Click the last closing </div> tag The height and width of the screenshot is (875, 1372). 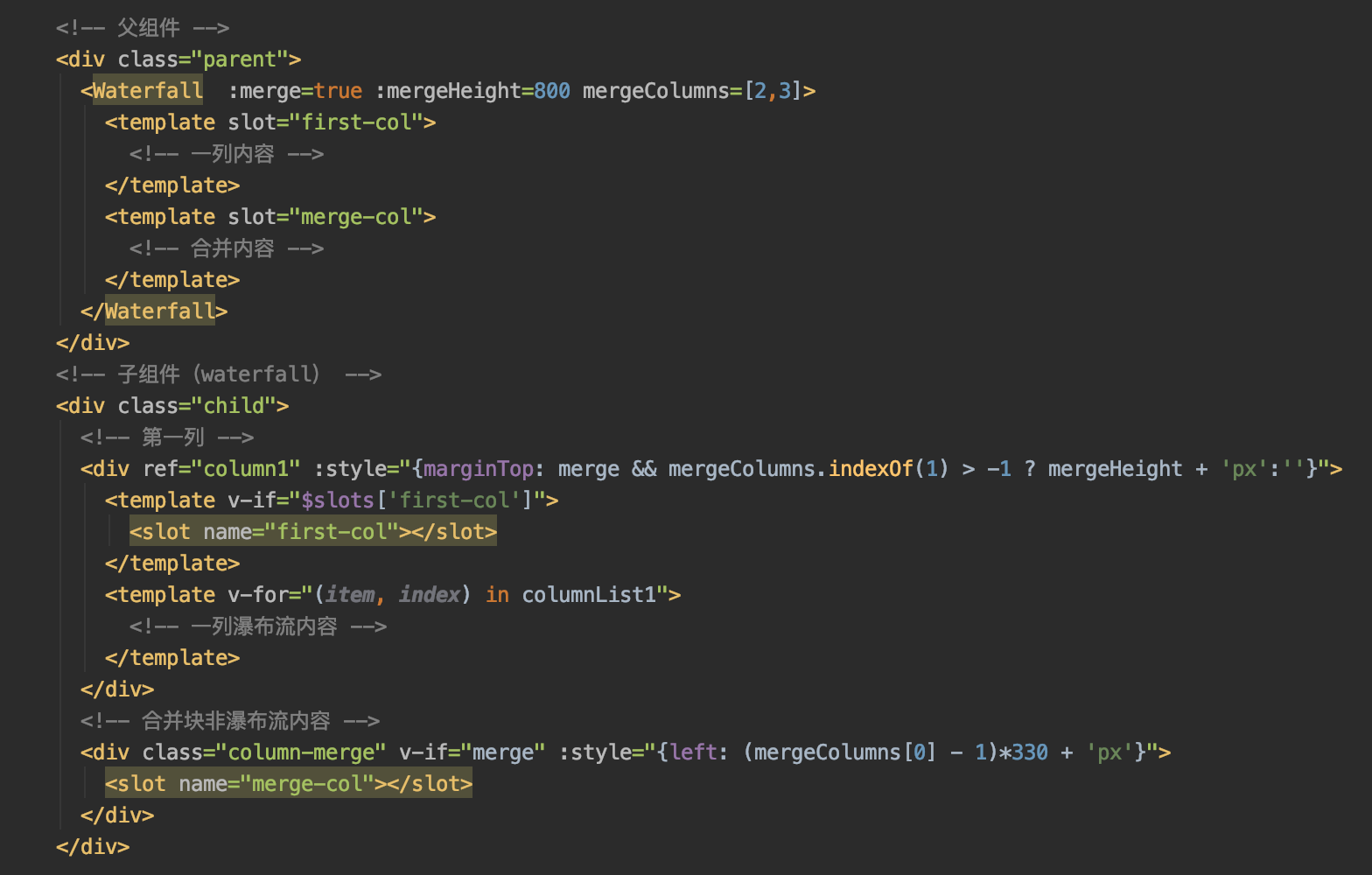[x=93, y=847]
